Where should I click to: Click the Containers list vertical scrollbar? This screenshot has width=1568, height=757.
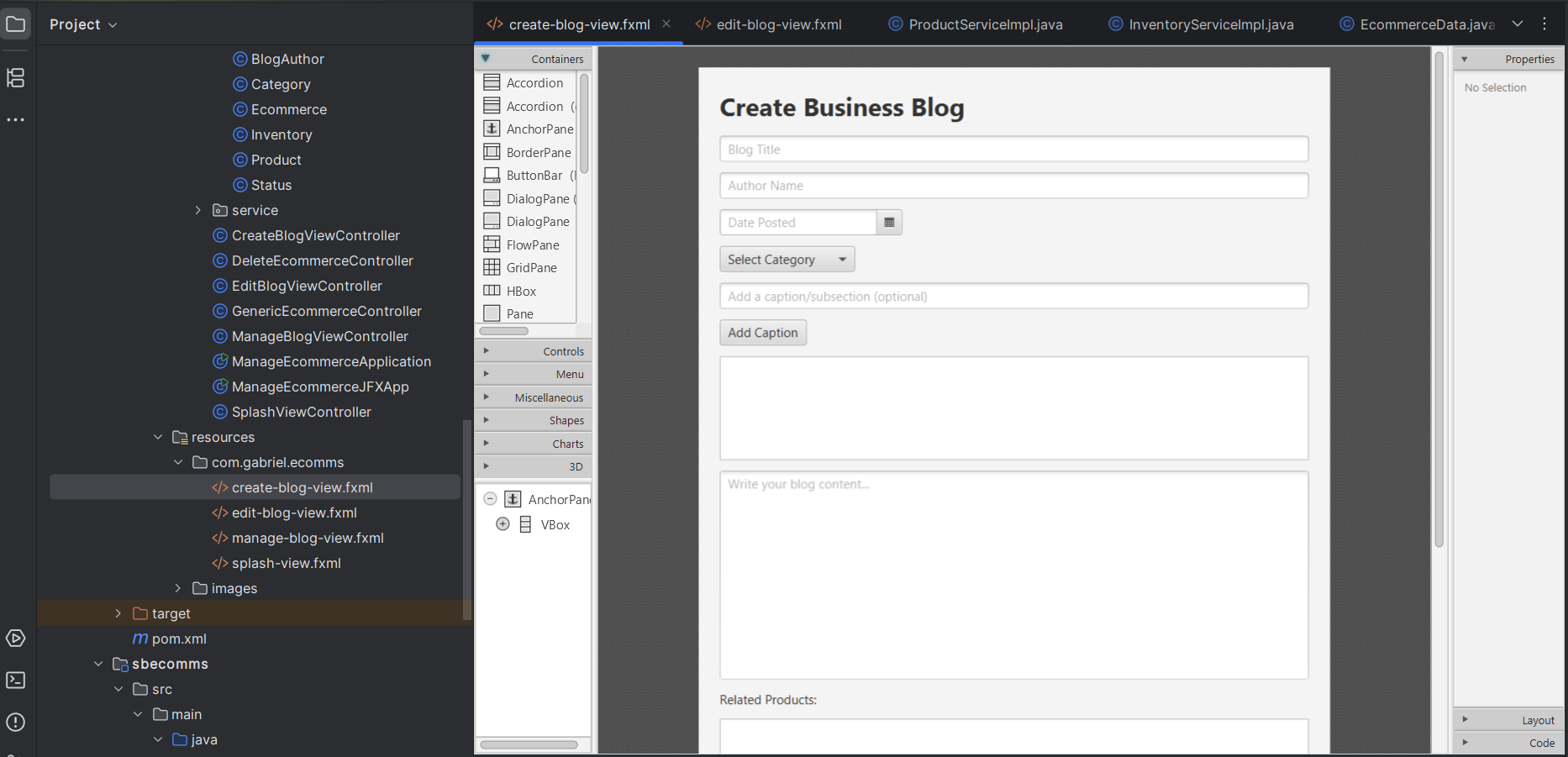coord(584,123)
